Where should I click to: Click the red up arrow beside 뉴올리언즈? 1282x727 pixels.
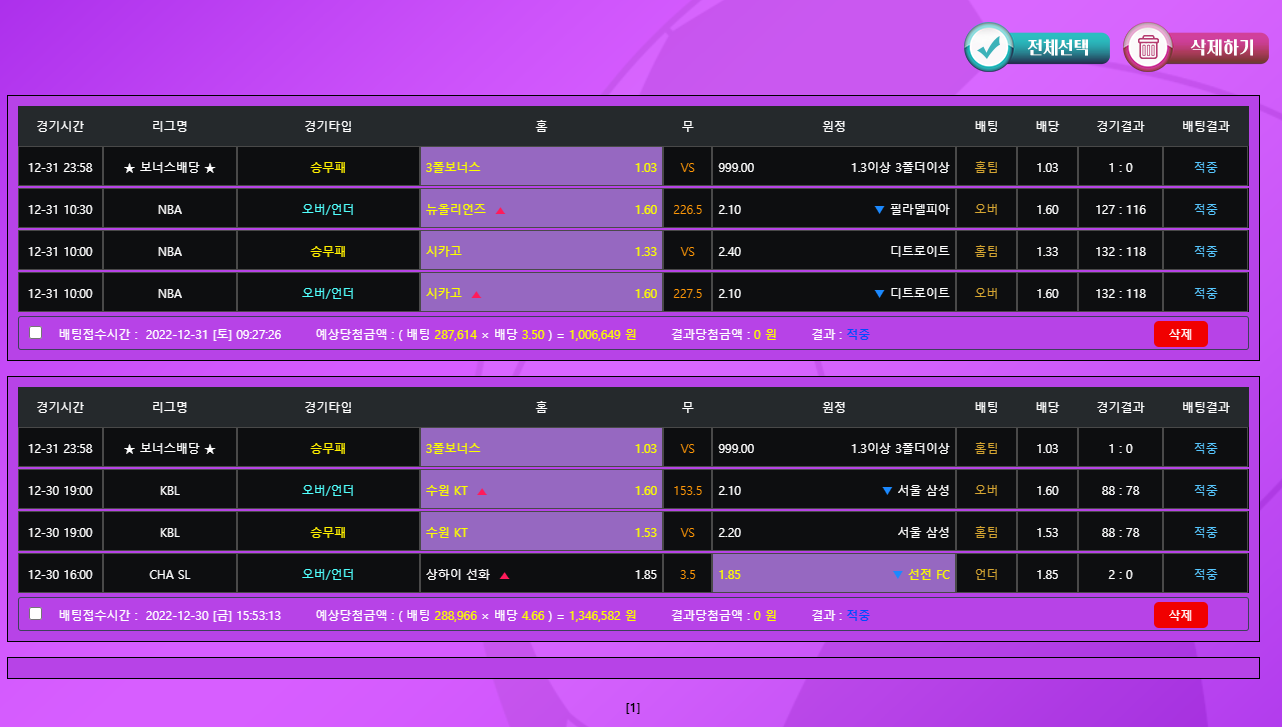coord(500,210)
